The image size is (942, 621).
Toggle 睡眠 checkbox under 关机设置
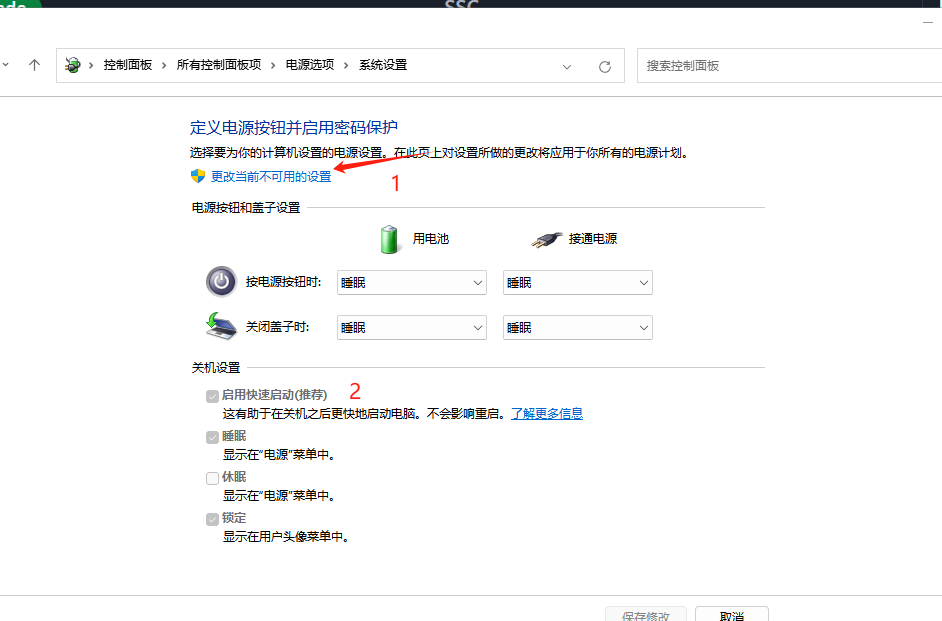pos(212,437)
